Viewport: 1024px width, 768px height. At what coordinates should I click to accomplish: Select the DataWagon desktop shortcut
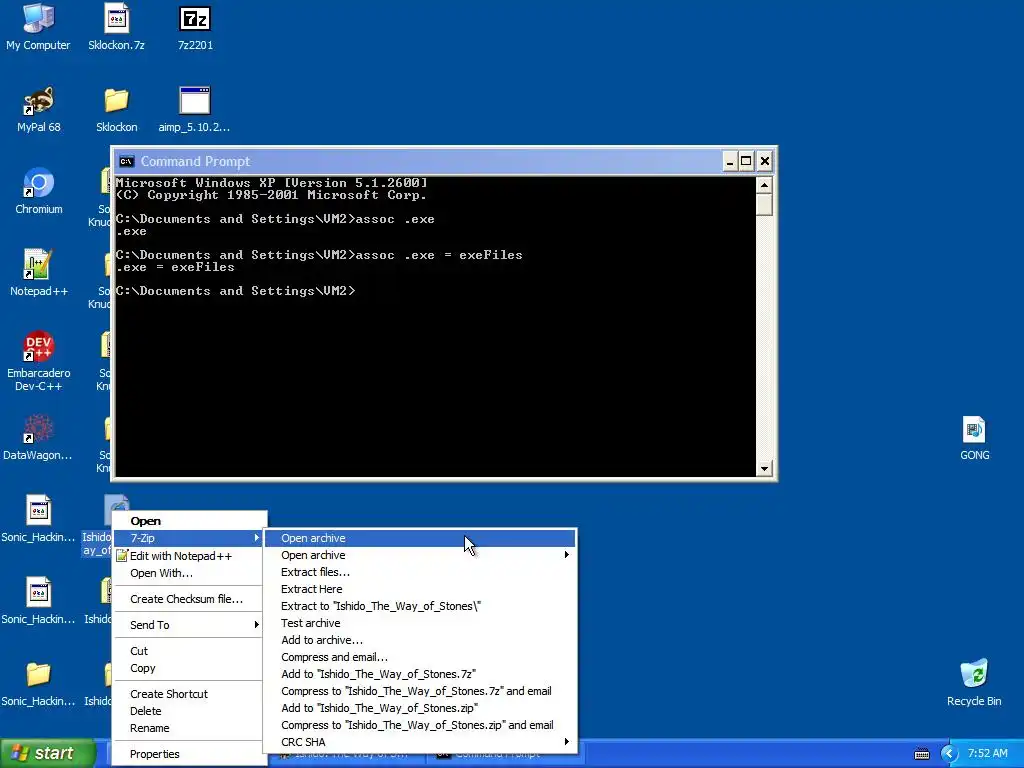tap(38, 437)
